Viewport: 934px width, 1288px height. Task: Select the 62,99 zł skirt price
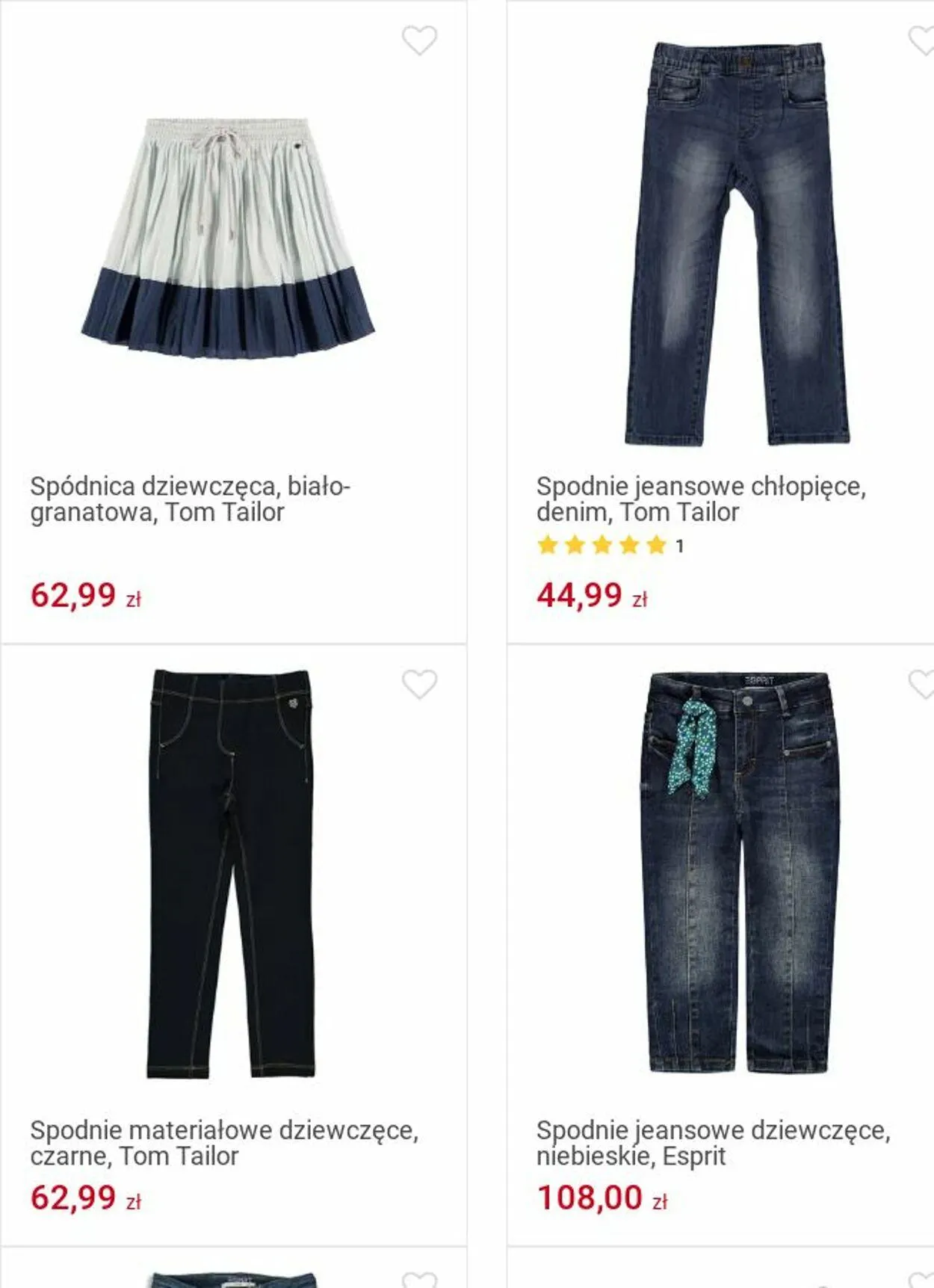click(86, 596)
